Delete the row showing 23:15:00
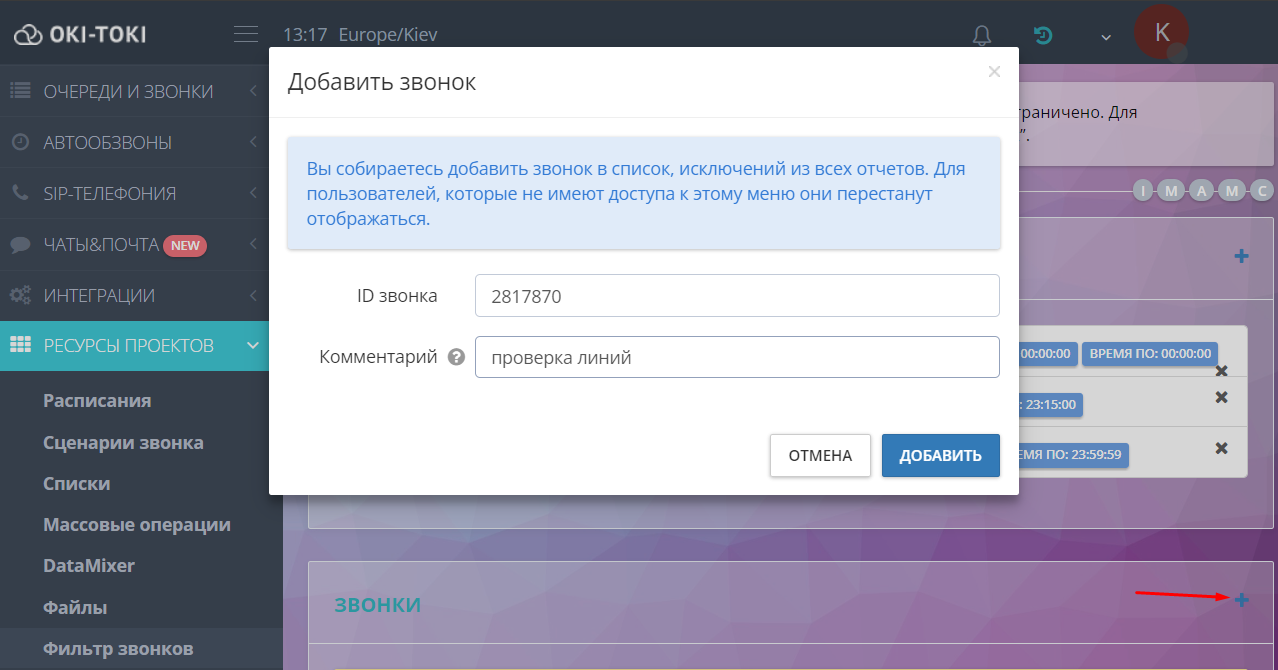This screenshot has width=1278, height=670. tap(1221, 397)
